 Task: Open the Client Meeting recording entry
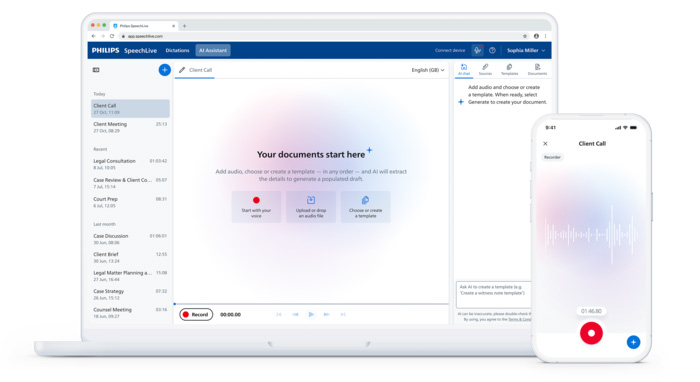tap(130, 127)
